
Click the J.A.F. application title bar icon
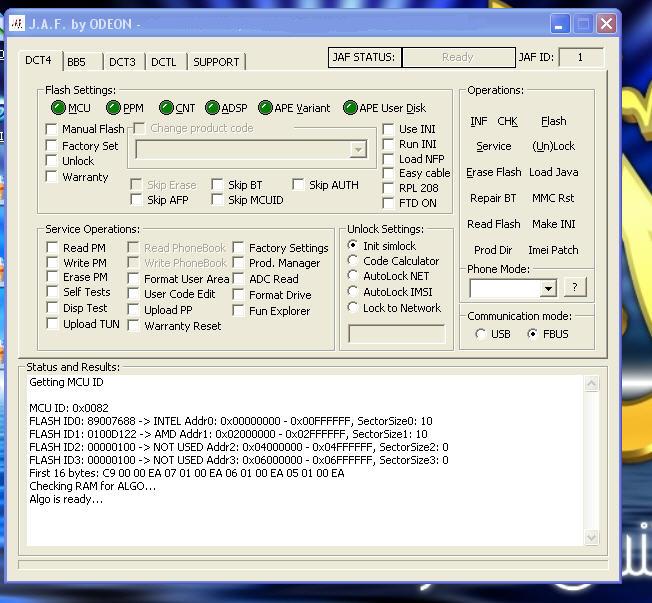tap(17, 23)
